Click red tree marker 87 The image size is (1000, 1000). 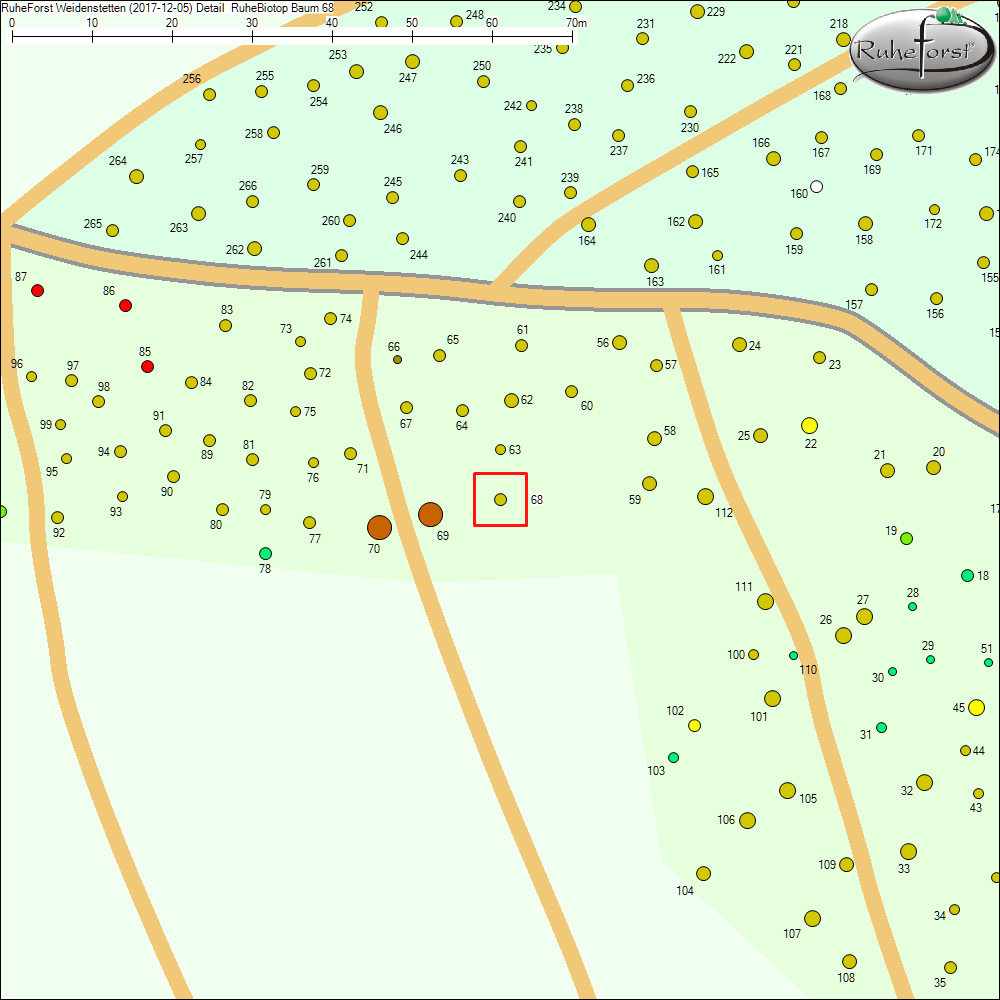point(38,290)
